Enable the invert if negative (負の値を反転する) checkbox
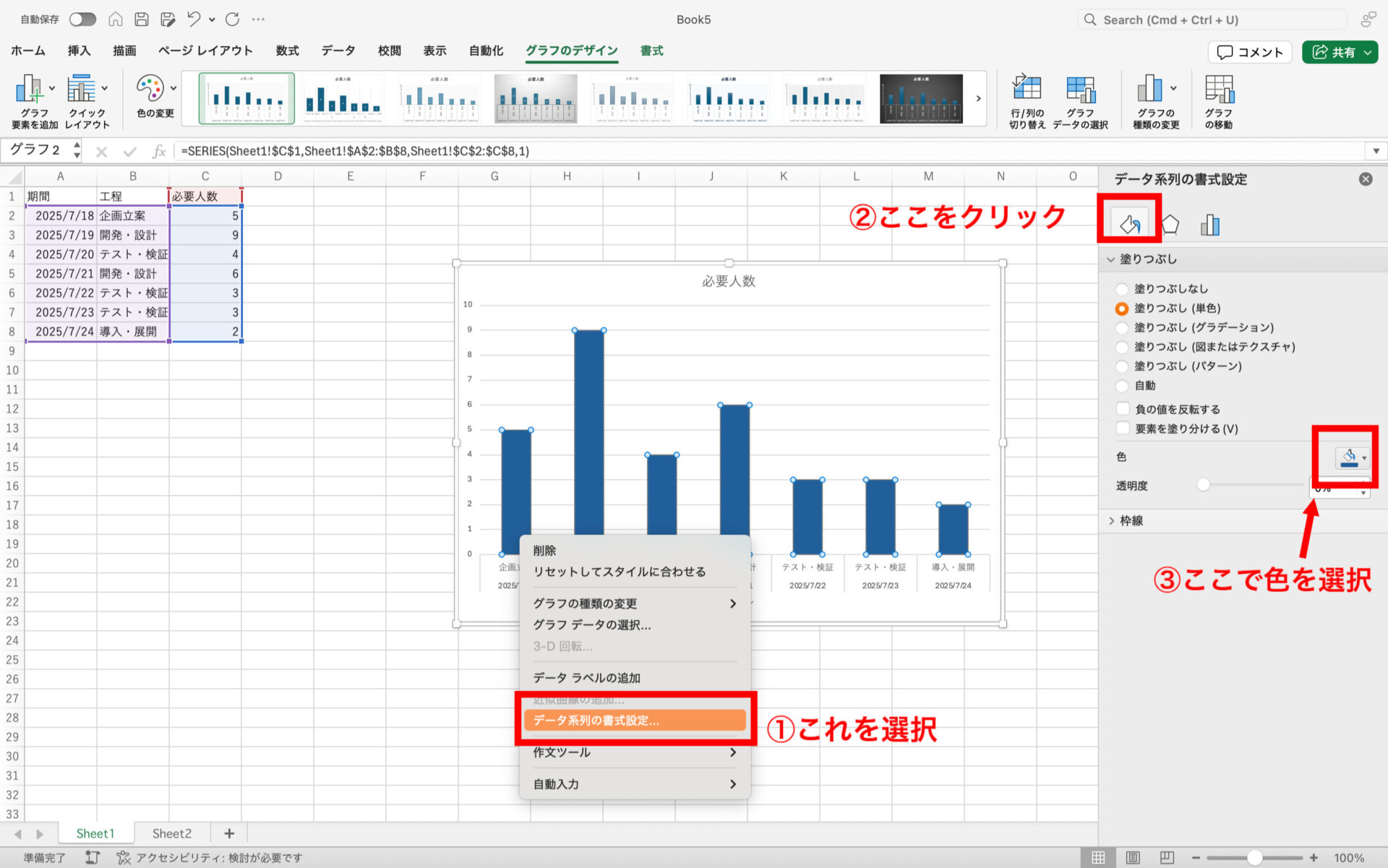The height and width of the screenshot is (868, 1388). click(1123, 409)
